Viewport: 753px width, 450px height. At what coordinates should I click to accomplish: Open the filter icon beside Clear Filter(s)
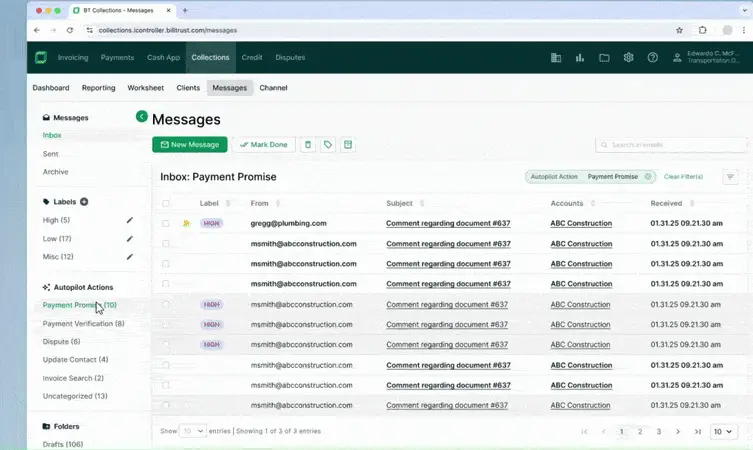(x=730, y=177)
